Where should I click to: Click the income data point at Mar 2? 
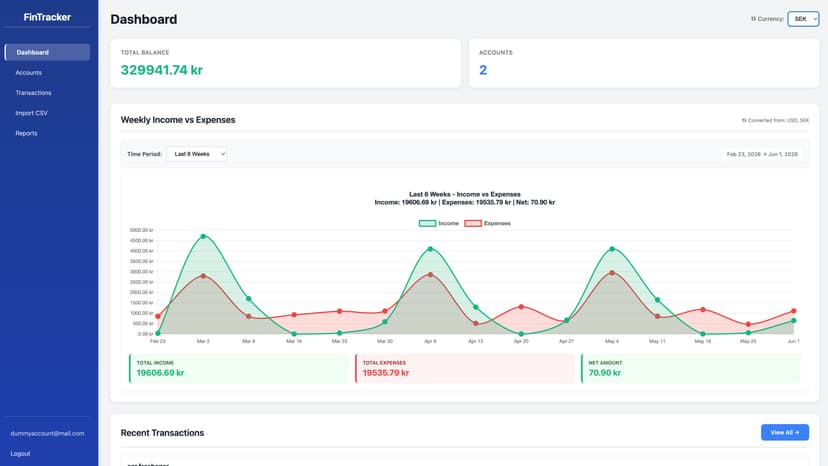point(203,236)
